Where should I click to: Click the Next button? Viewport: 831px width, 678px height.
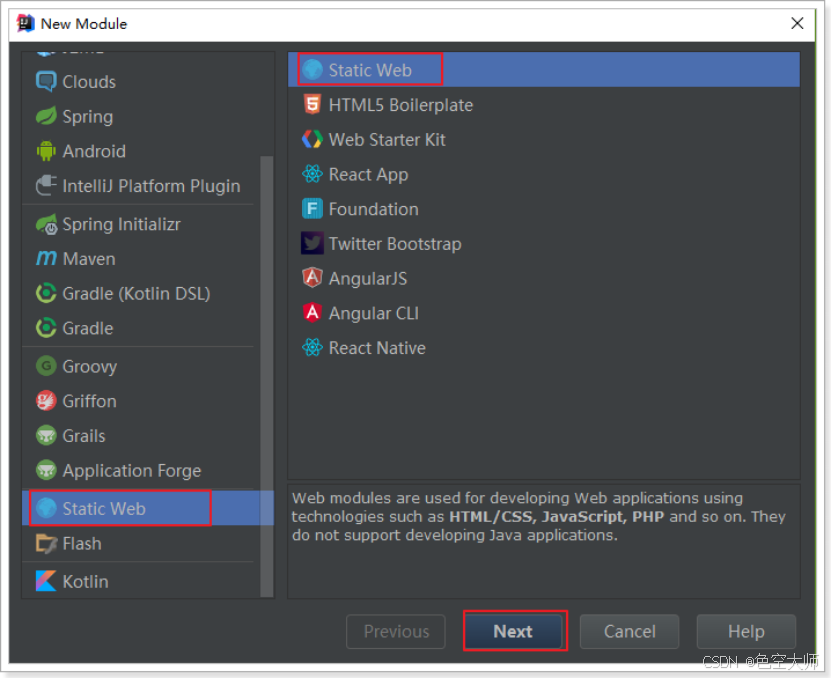tap(513, 631)
